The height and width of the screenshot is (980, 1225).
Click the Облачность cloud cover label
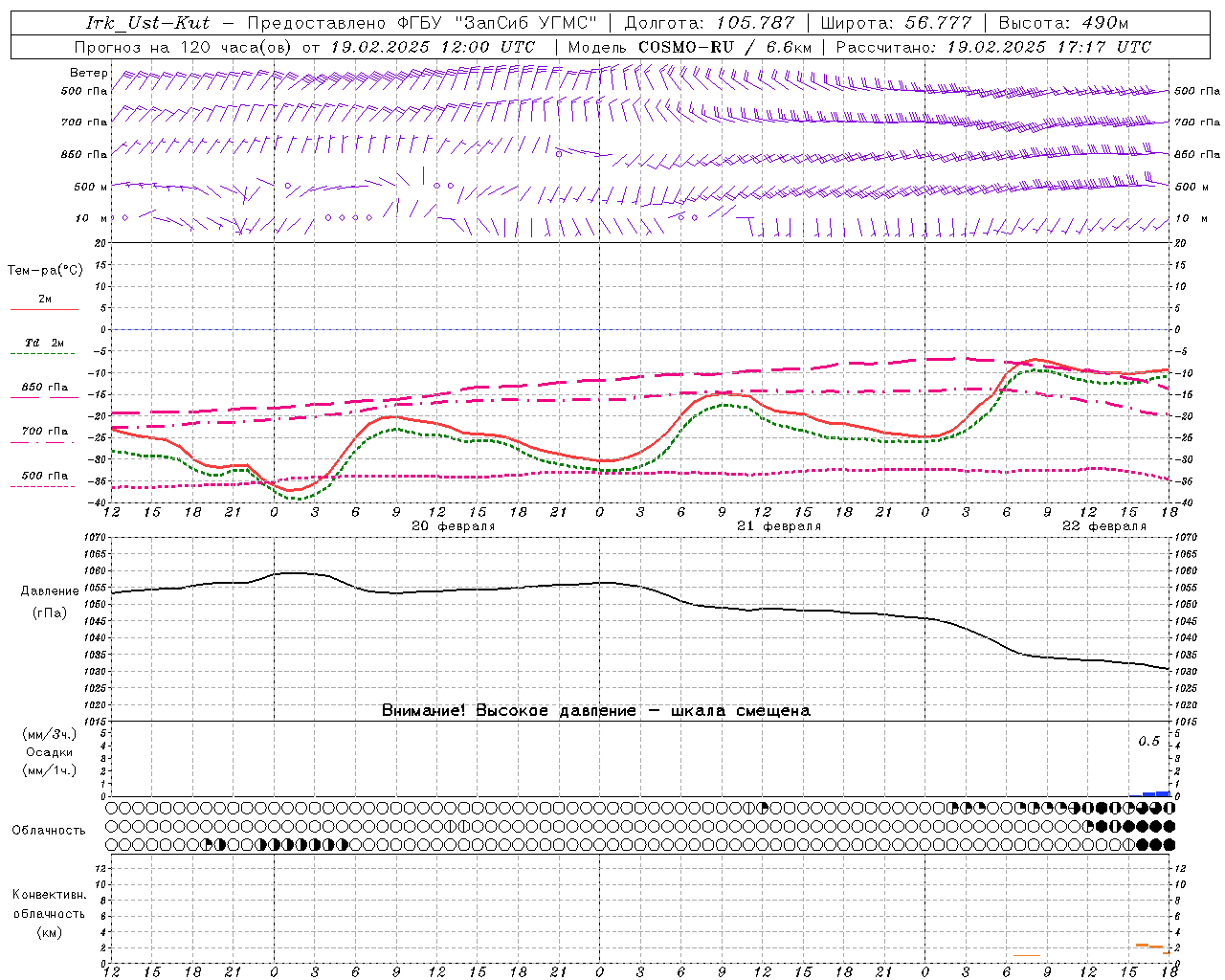[49, 830]
